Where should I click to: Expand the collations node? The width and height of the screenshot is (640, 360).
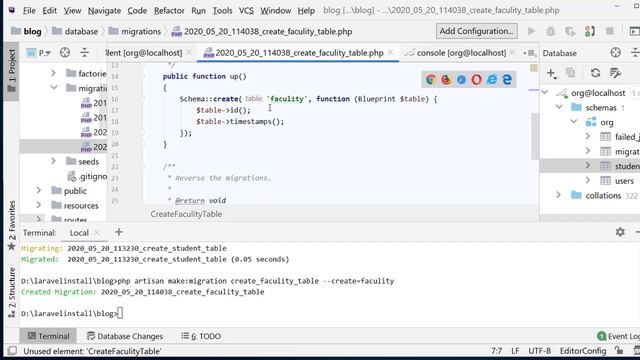click(559, 195)
